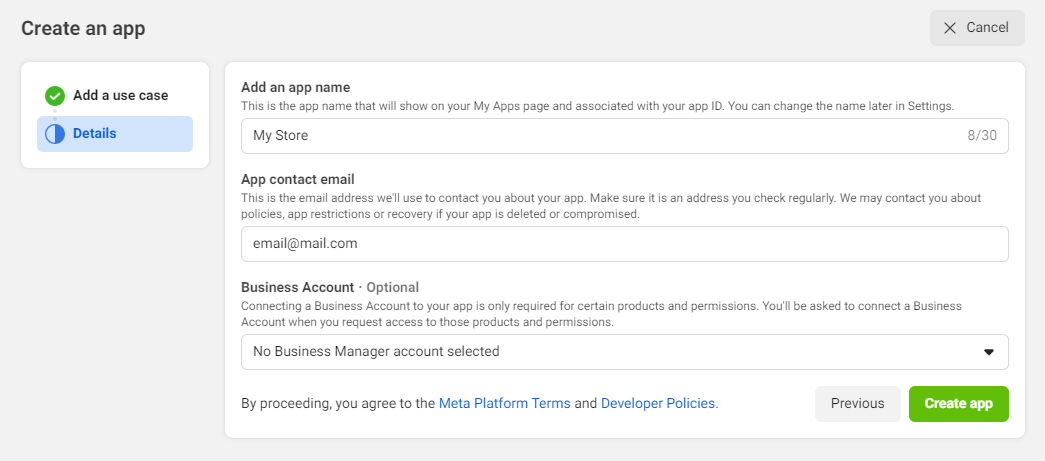Click the half-filled circle icon beside Details

(x=55, y=134)
